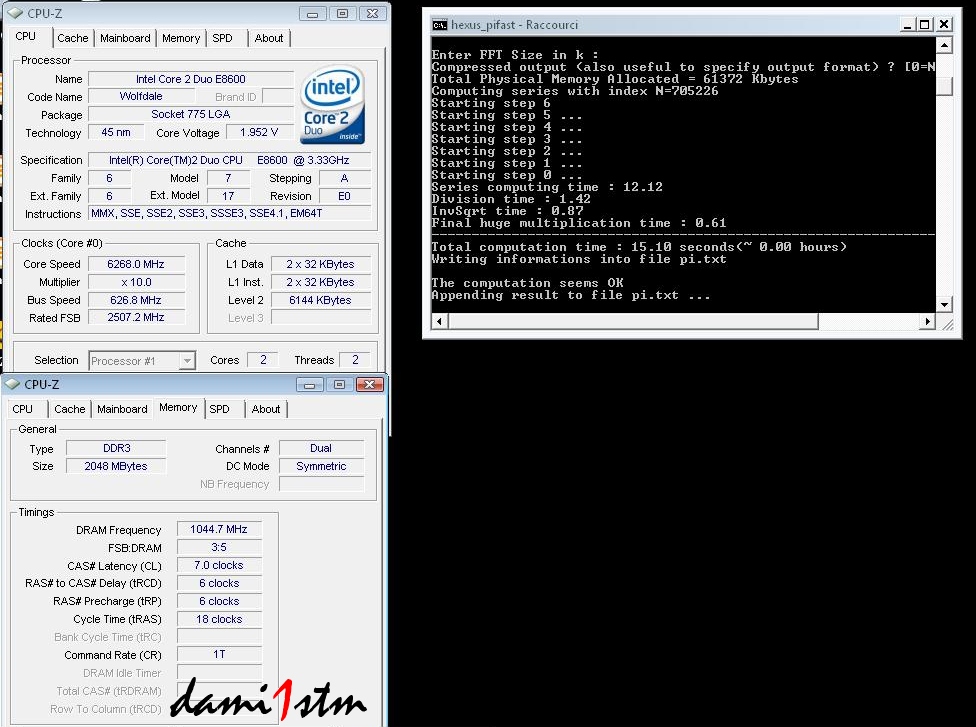Open the SPD tab in top CPU-Z window

[222, 38]
